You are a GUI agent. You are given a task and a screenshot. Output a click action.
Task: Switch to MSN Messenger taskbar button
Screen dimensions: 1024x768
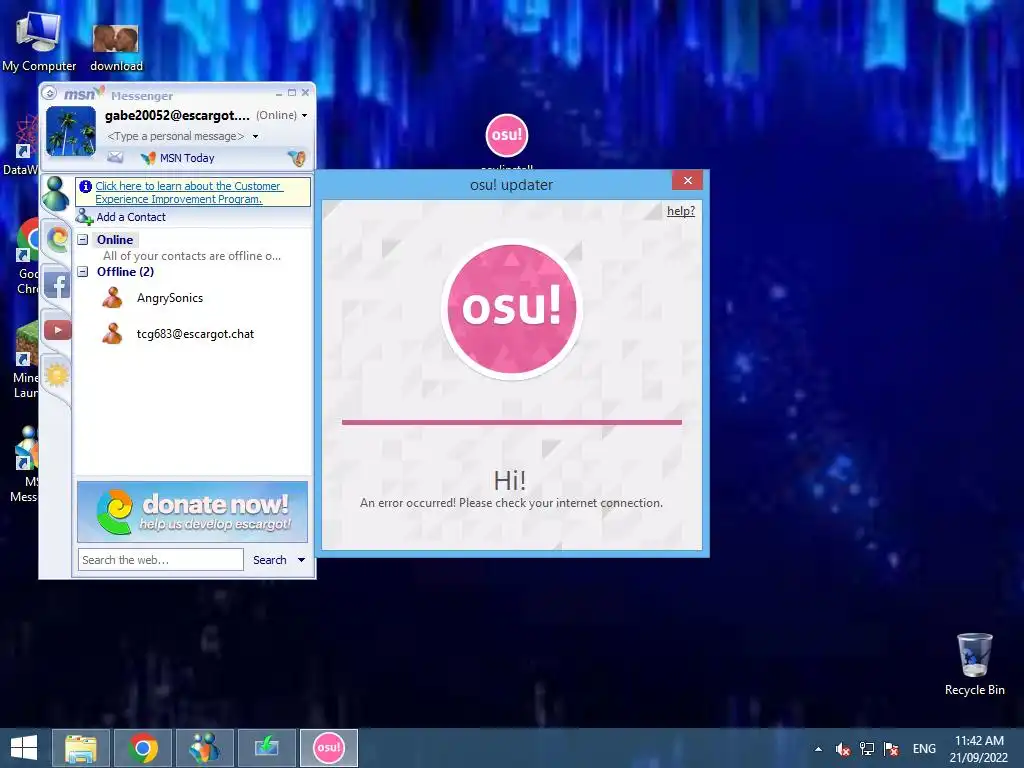(204, 748)
